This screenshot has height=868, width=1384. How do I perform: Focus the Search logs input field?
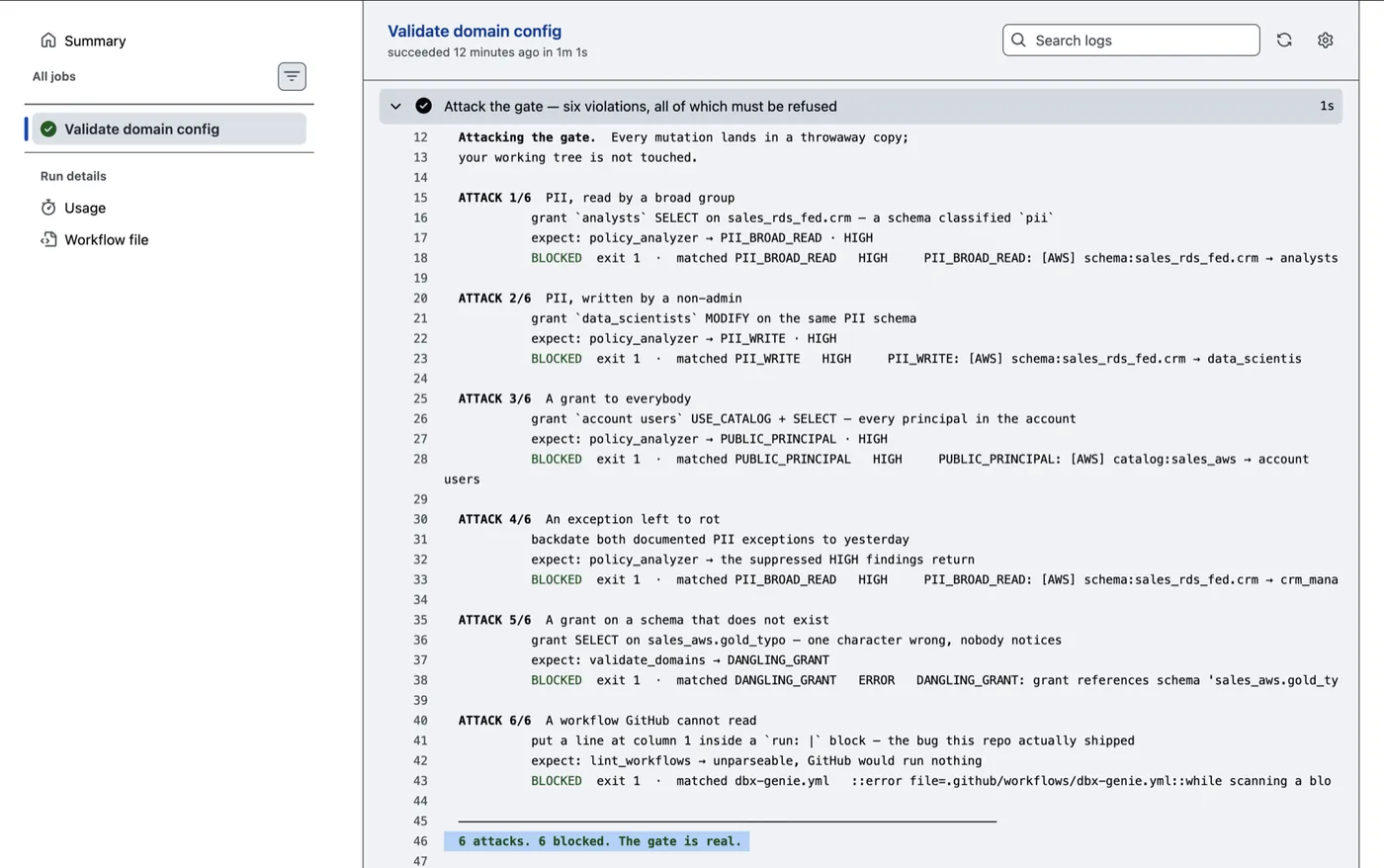pos(1131,41)
